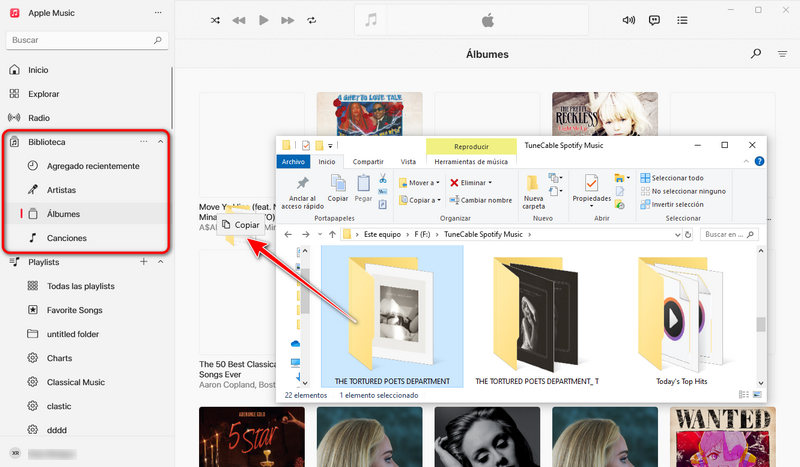This screenshot has height=467, width=800.
Task: Refresh the Explorer folder view
Action: (688, 235)
